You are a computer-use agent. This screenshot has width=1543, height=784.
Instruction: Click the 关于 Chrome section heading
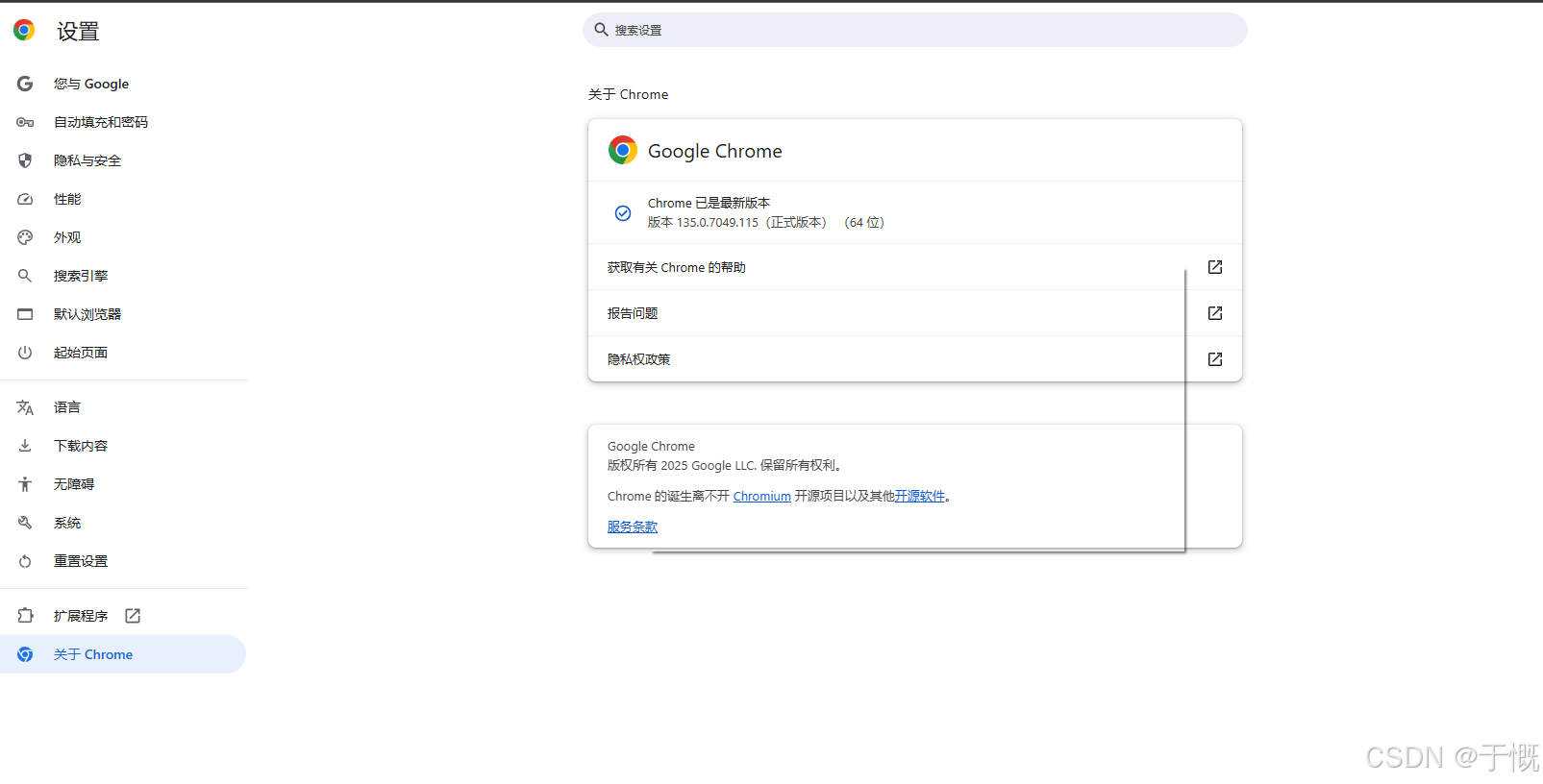click(628, 94)
